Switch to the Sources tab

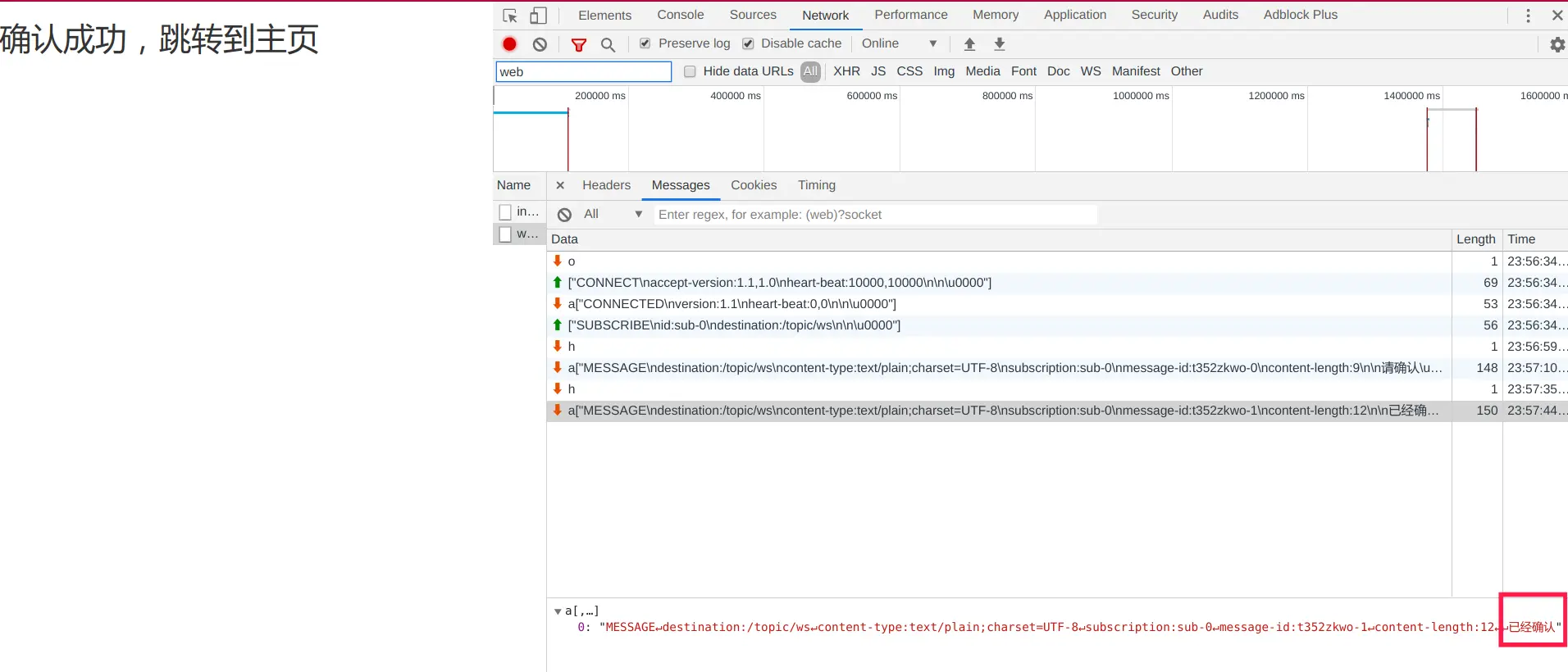click(x=753, y=15)
